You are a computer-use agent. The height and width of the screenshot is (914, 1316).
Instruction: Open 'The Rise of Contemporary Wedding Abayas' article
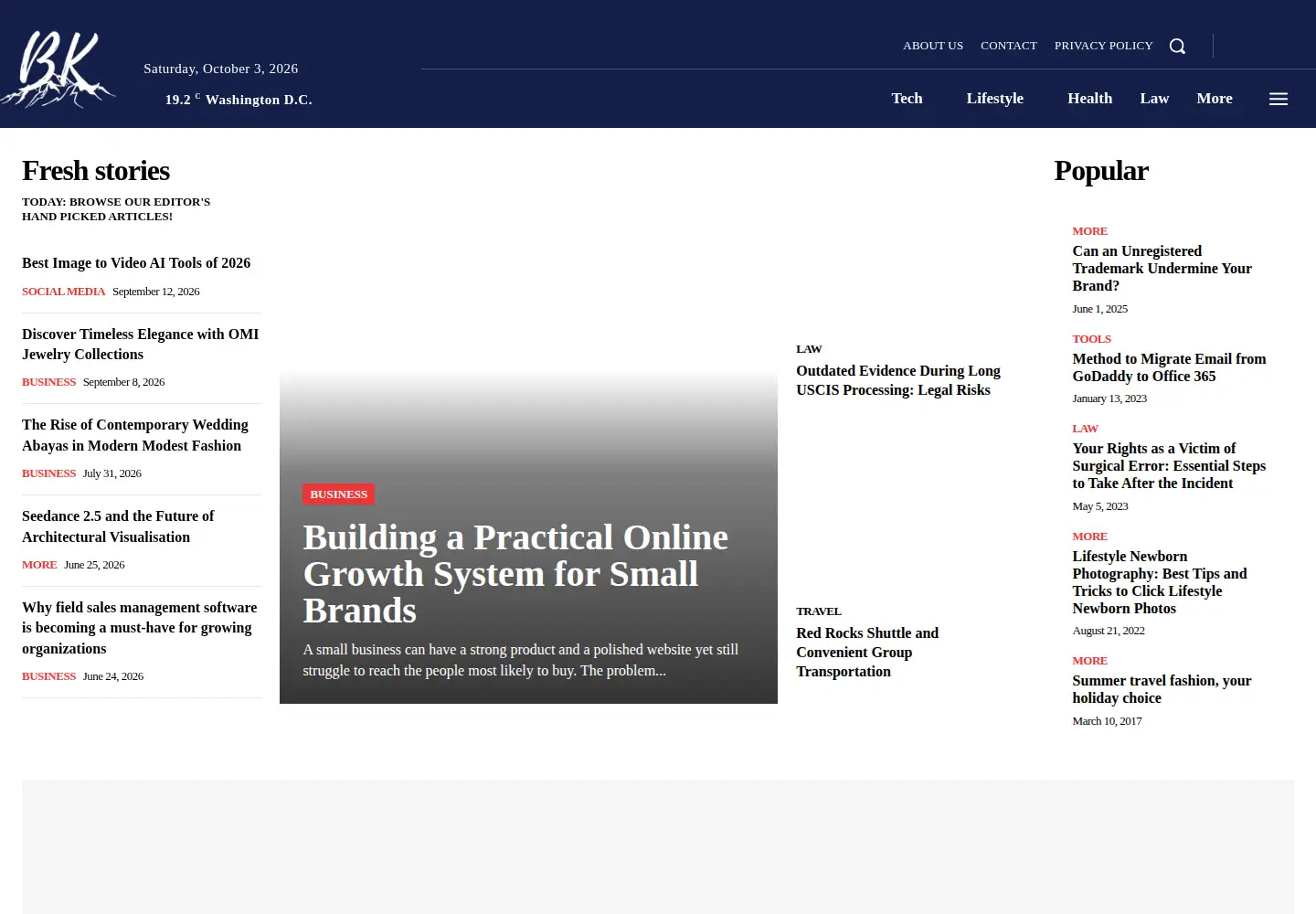135,435
